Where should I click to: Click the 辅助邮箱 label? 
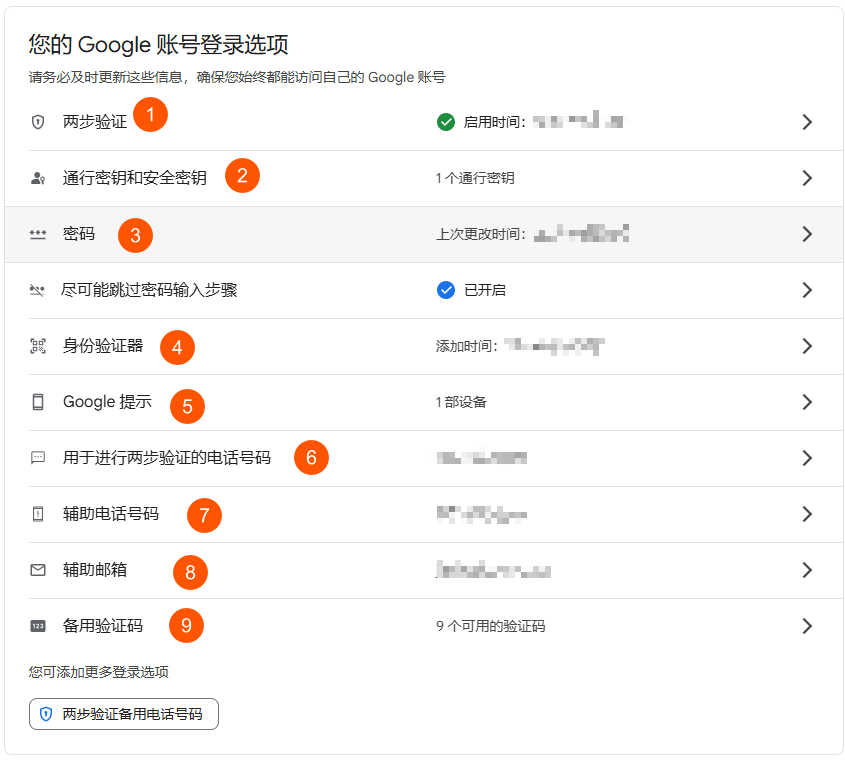(x=95, y=570)
